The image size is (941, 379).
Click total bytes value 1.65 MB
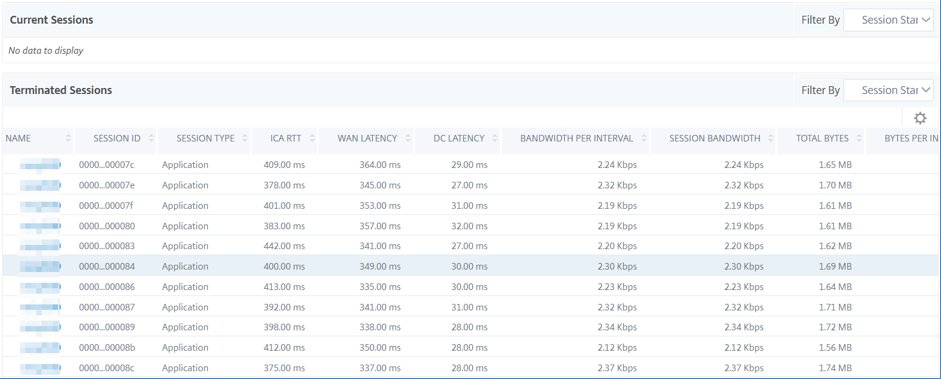(x=835, y=165)
